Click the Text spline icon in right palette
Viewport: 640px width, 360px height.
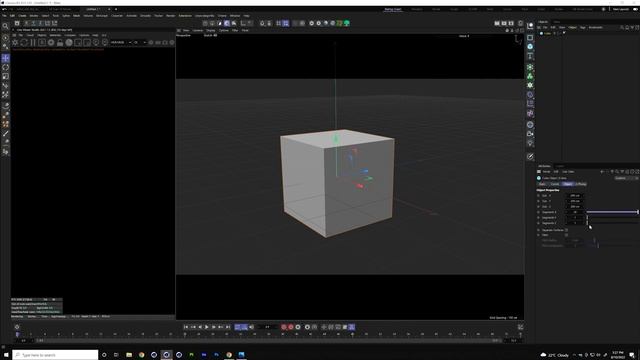530,56
